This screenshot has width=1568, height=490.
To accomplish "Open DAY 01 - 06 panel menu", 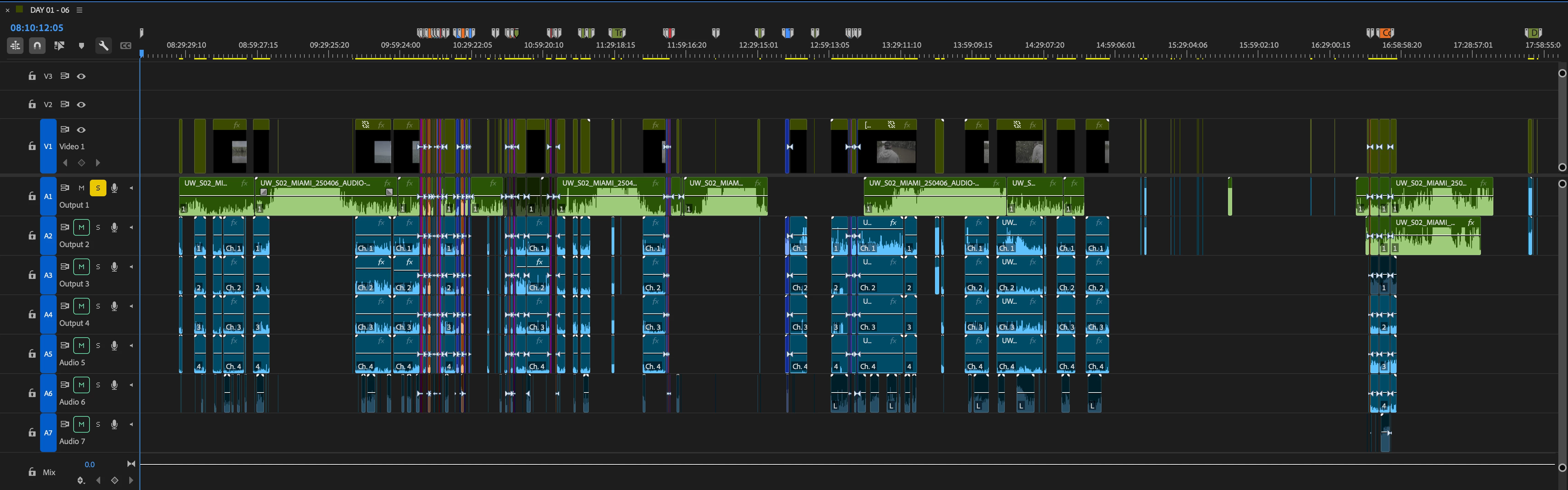I will 79,10.
